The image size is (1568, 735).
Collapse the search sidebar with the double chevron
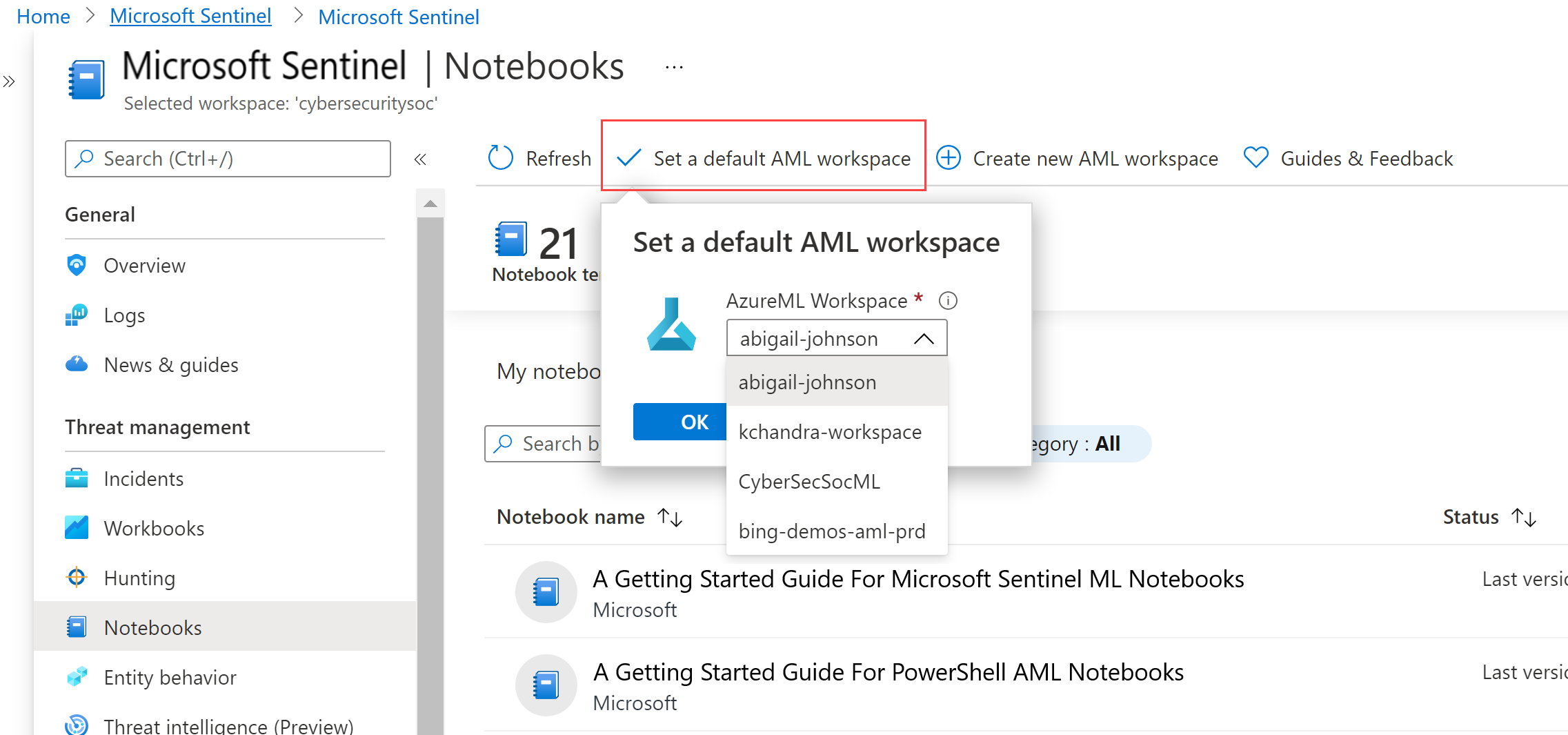point(420,159)
